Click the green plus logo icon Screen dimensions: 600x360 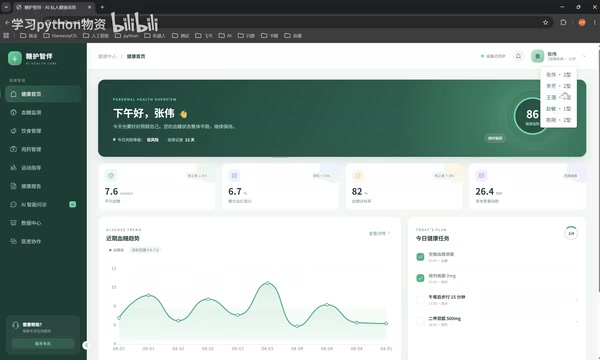15,59
